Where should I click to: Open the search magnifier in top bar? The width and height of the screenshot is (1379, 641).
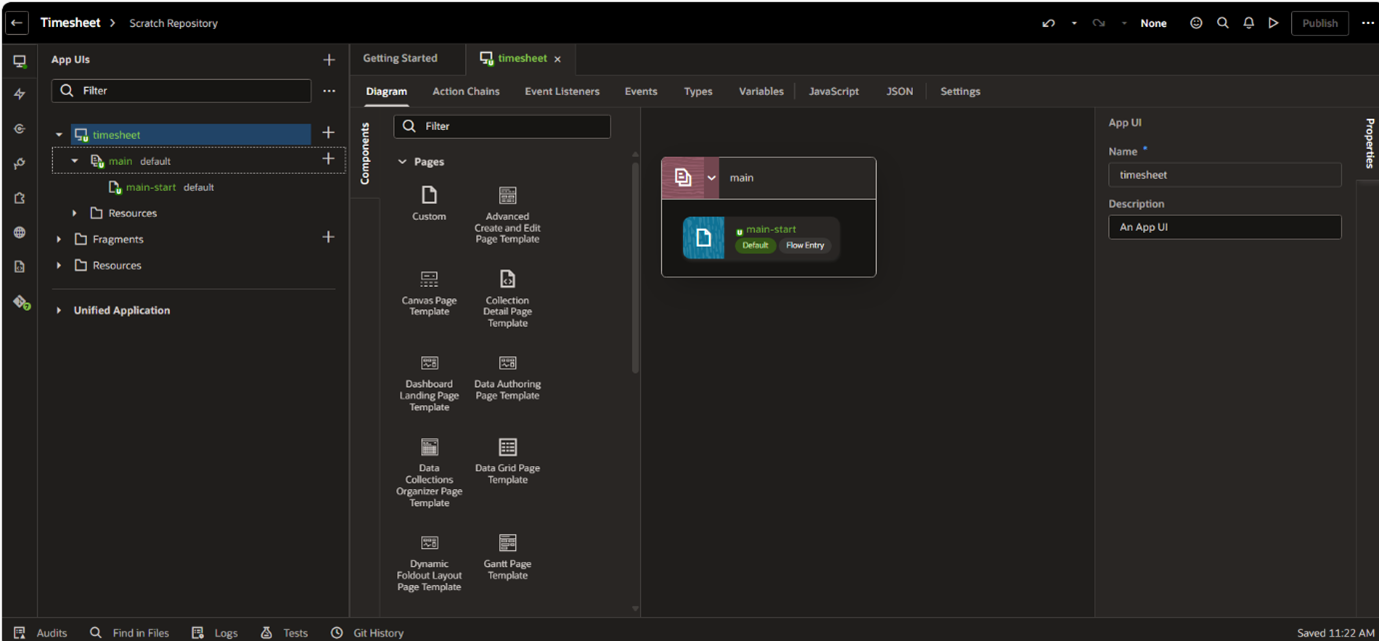(x=1222, y=23)
